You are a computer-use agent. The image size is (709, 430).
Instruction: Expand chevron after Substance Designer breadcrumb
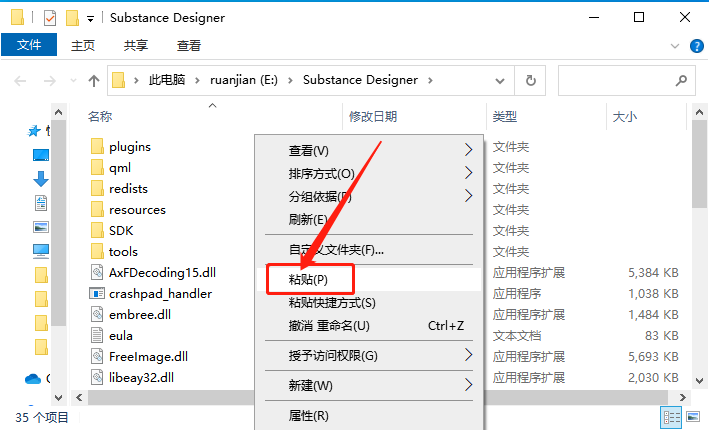(x=430, y=80)
